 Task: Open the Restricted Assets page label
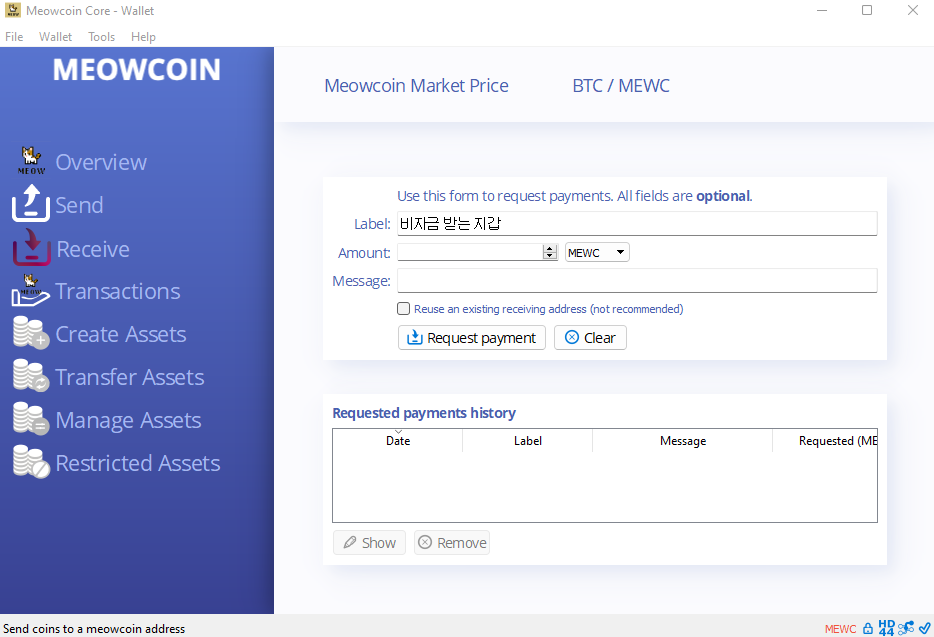pyautogui.click(x=138, y=463)
